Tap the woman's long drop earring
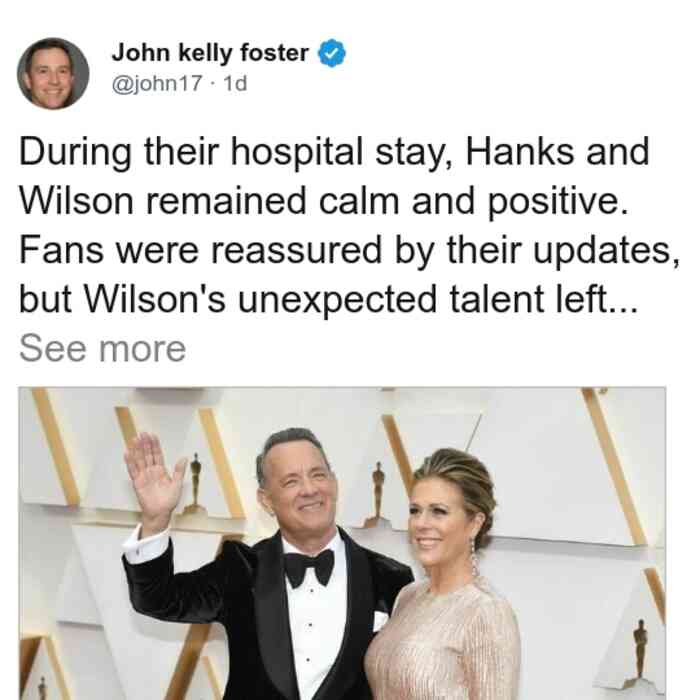Image resolution: width=700 pixels, height=700 pixels. click(475, 558)
